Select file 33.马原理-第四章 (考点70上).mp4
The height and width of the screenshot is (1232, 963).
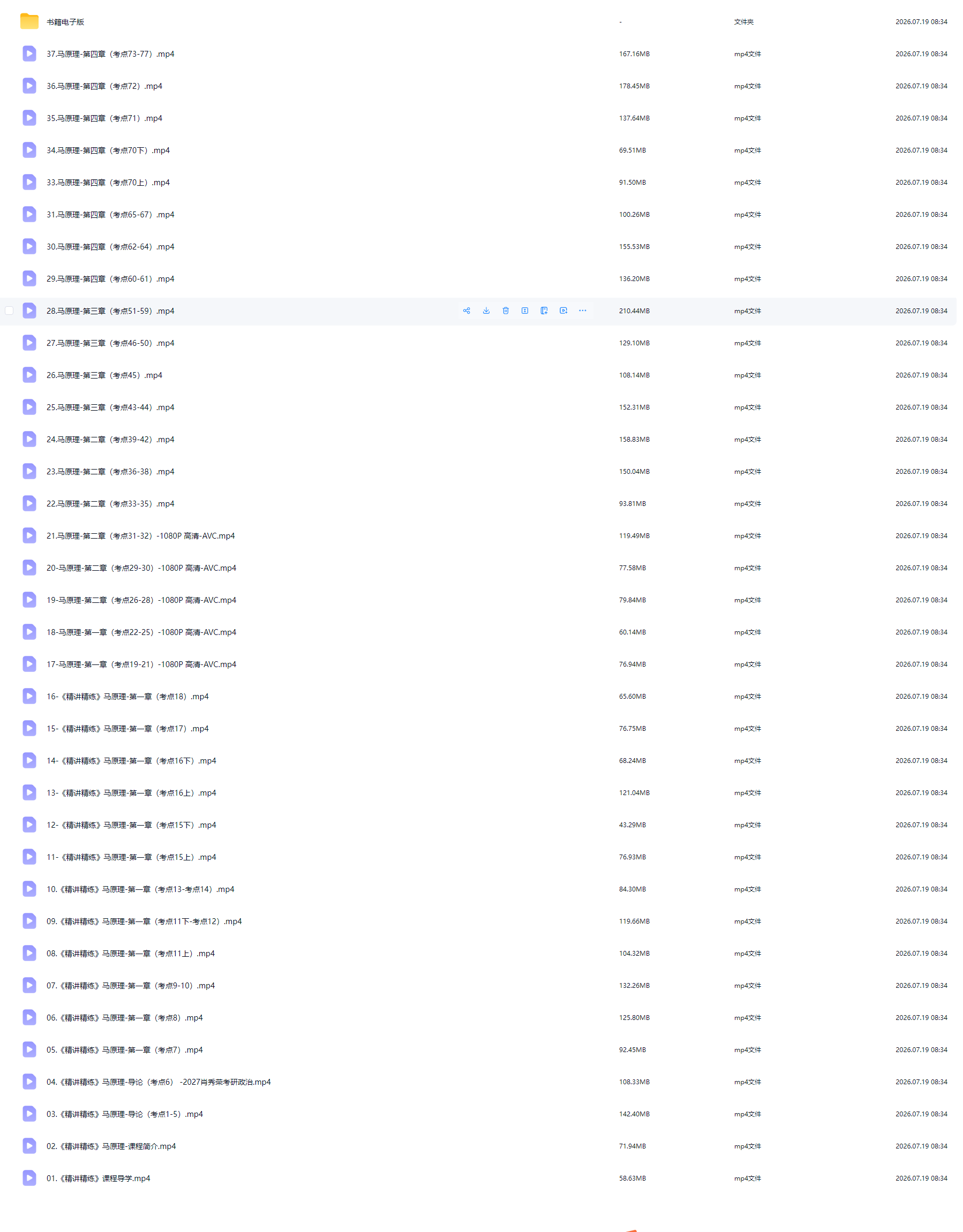coord(108,182)
